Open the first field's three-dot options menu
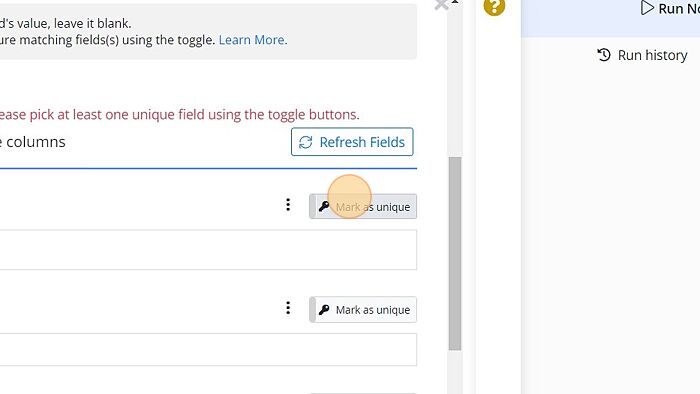This screenshot has height=394, width=700. (288, 205)
